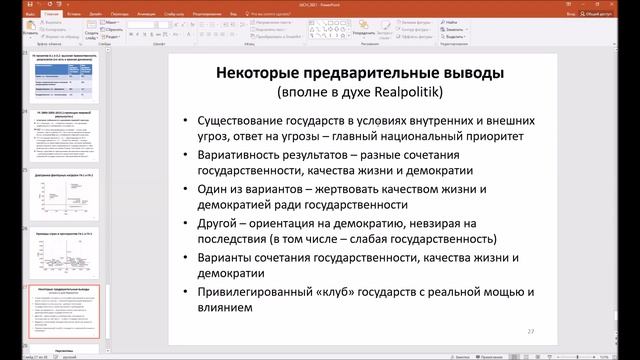Image resolution: width=640 pixels, height=360 pixels.
Task: Click Reset (Сбросить) slide button
Action: coord(111,29)
